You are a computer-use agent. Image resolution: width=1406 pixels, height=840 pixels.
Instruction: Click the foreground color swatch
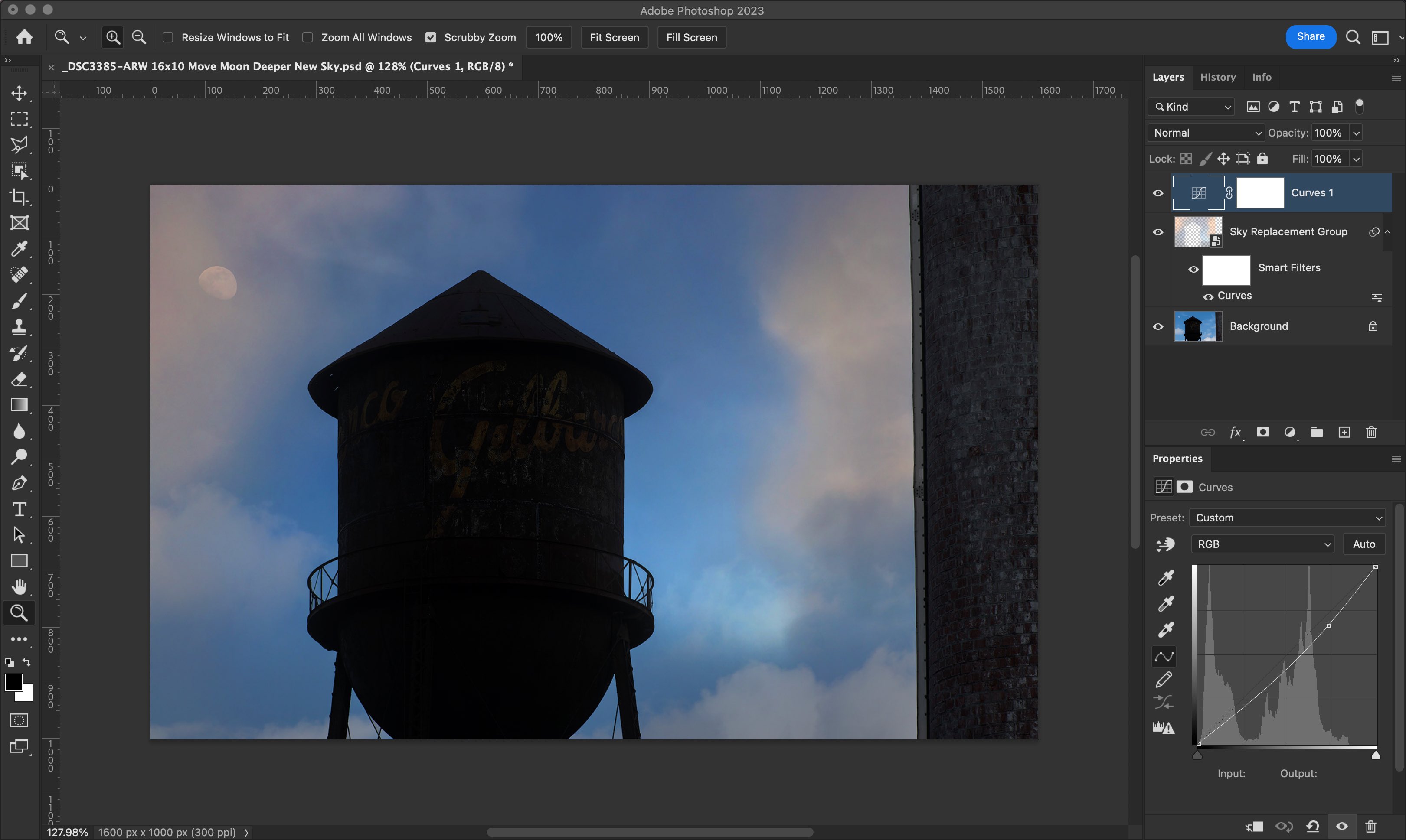coord(13,682)
